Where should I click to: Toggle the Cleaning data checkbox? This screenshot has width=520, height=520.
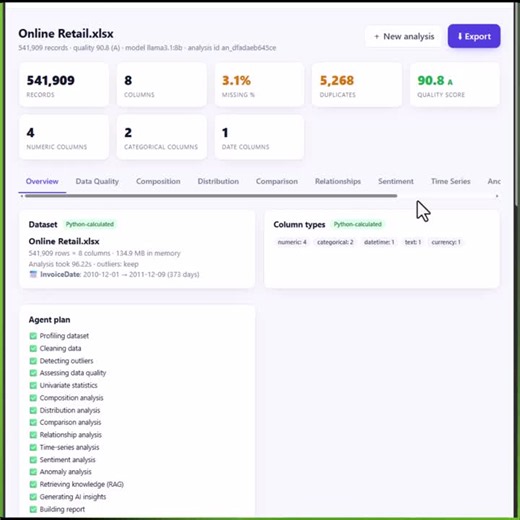point(33,348)
